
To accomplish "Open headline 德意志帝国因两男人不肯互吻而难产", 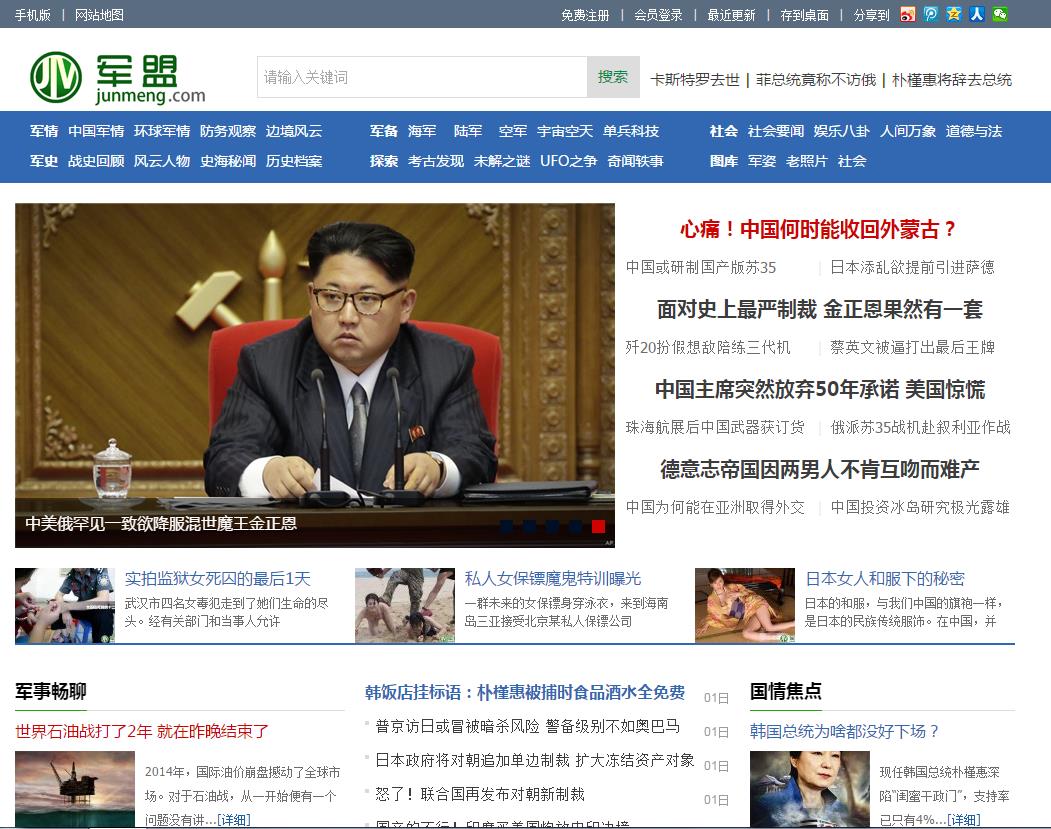I will coord(820,469).
